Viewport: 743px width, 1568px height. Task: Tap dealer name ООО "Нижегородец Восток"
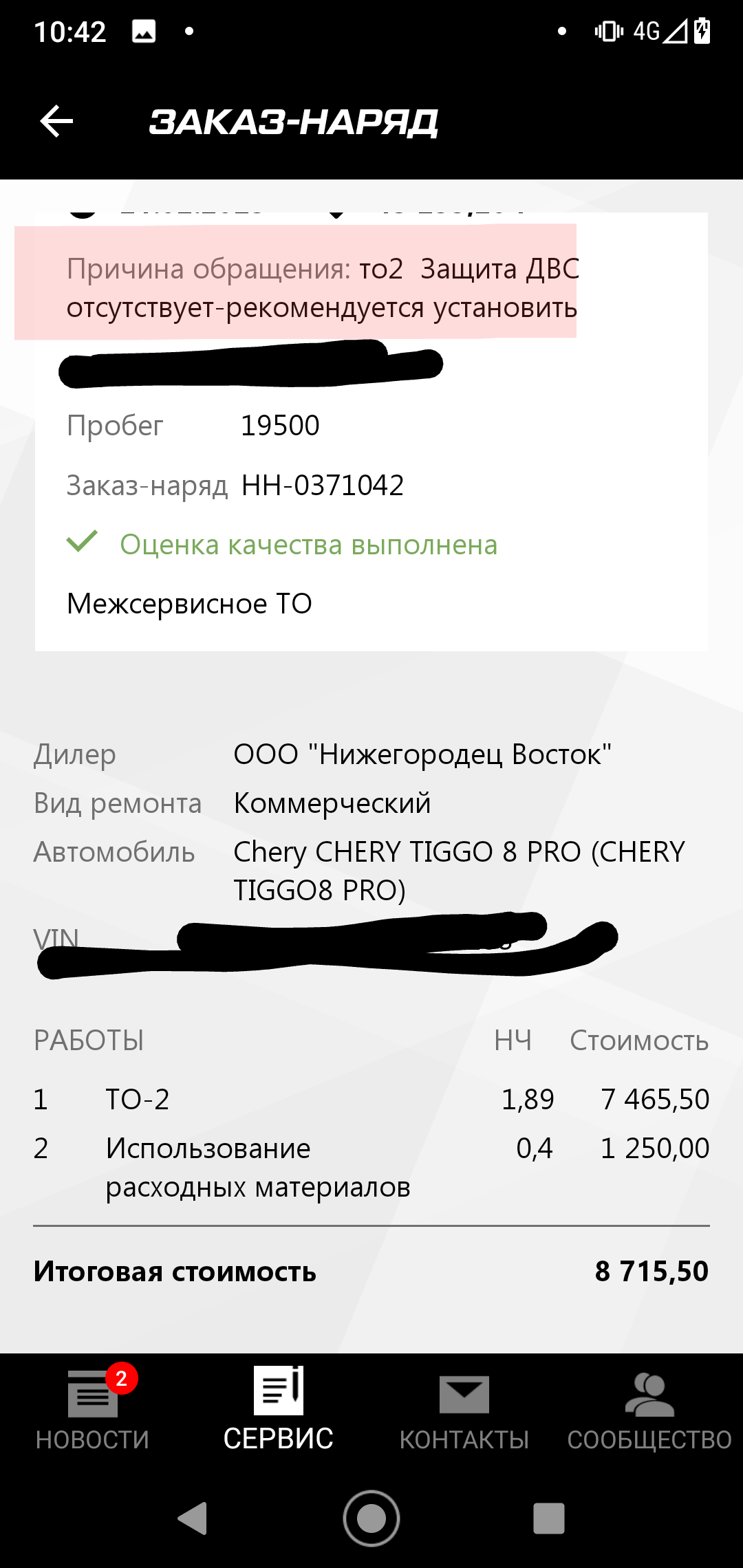[422, 754]
